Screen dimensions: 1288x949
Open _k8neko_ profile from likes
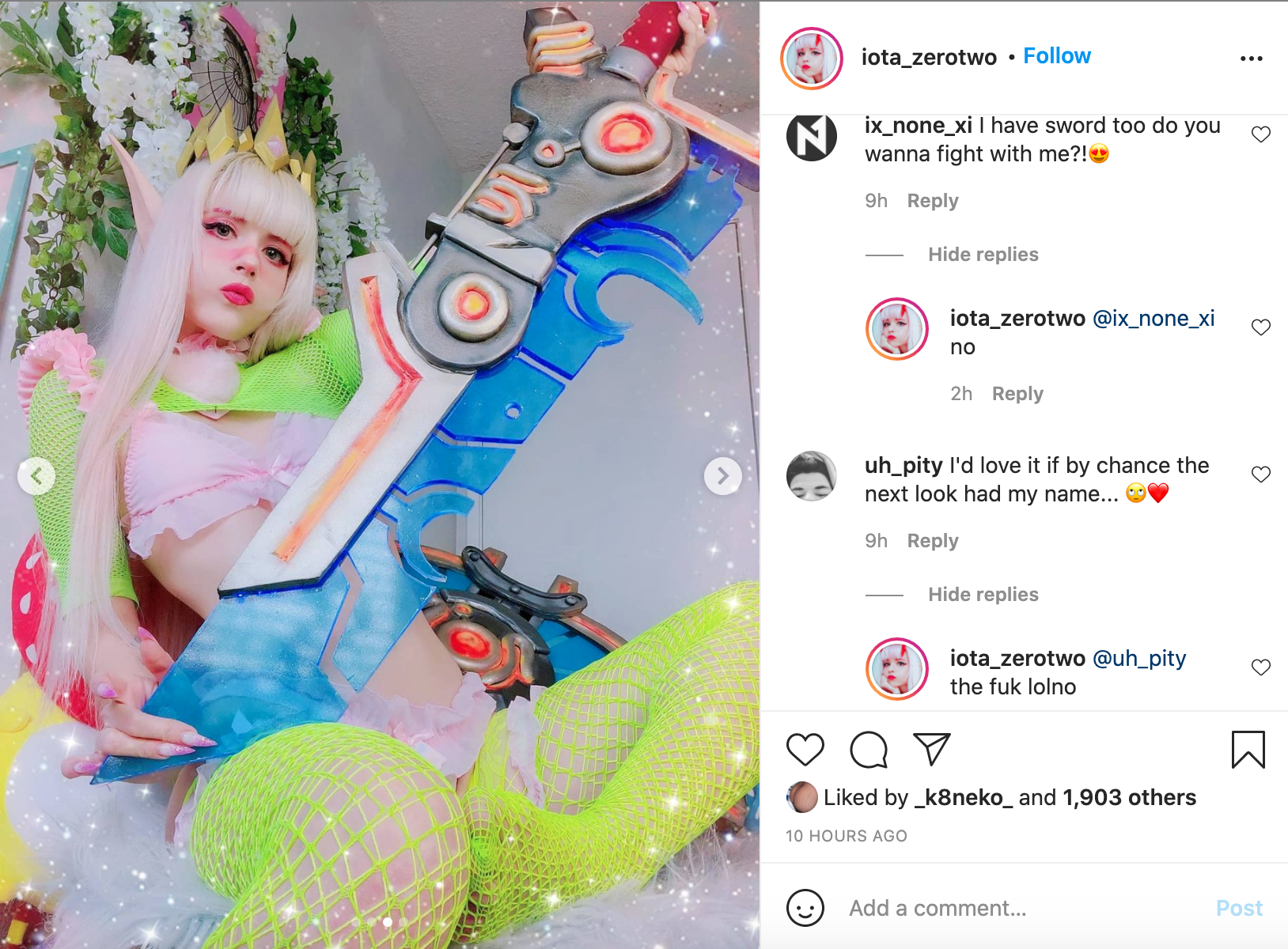(x=964, y=797)
